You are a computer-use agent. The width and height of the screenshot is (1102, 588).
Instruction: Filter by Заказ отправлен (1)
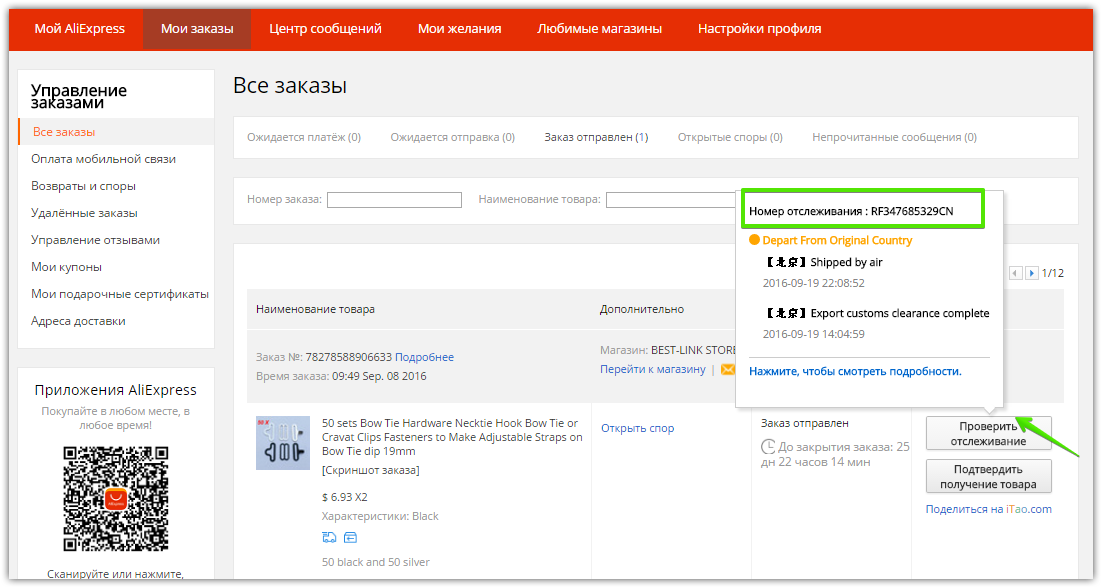pyautogui.click(x=596, y=137)
